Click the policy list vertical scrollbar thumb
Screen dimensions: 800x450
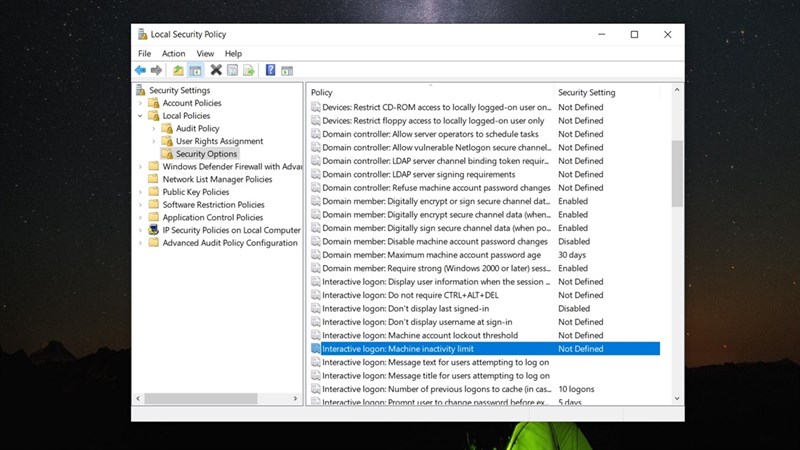tap(677, 173)
